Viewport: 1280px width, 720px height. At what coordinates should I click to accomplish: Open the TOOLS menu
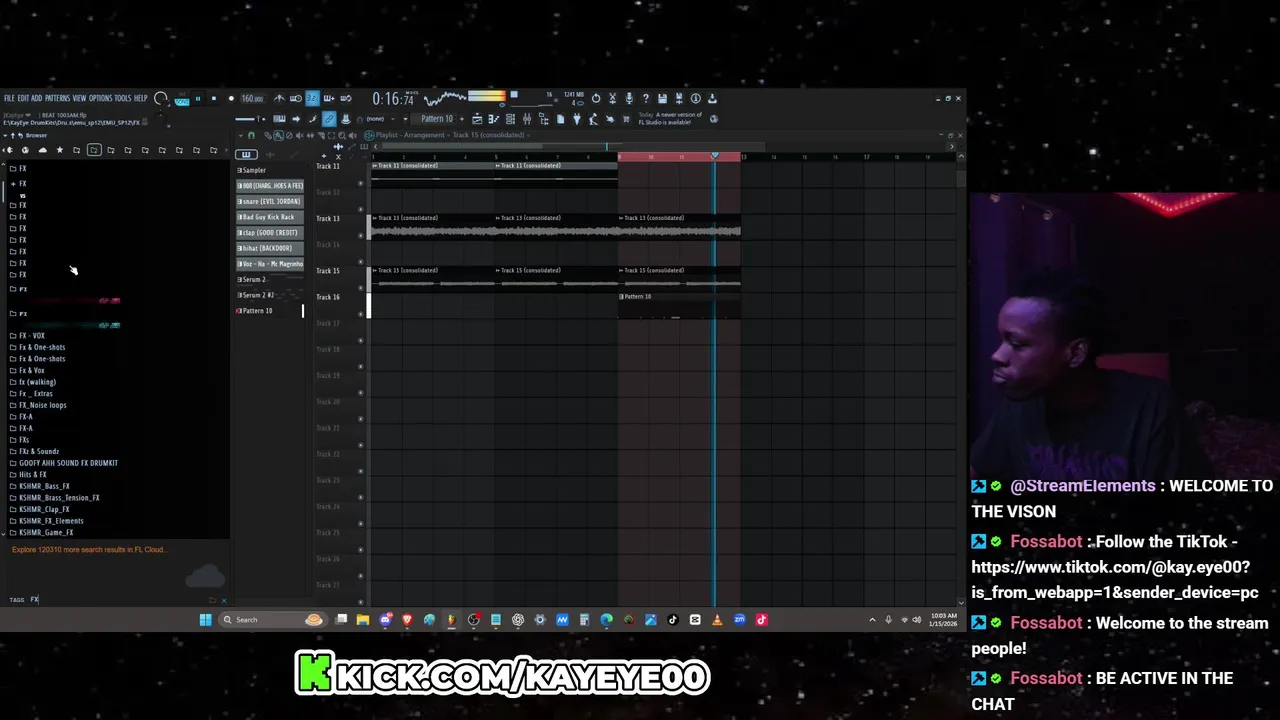point(123,98)
